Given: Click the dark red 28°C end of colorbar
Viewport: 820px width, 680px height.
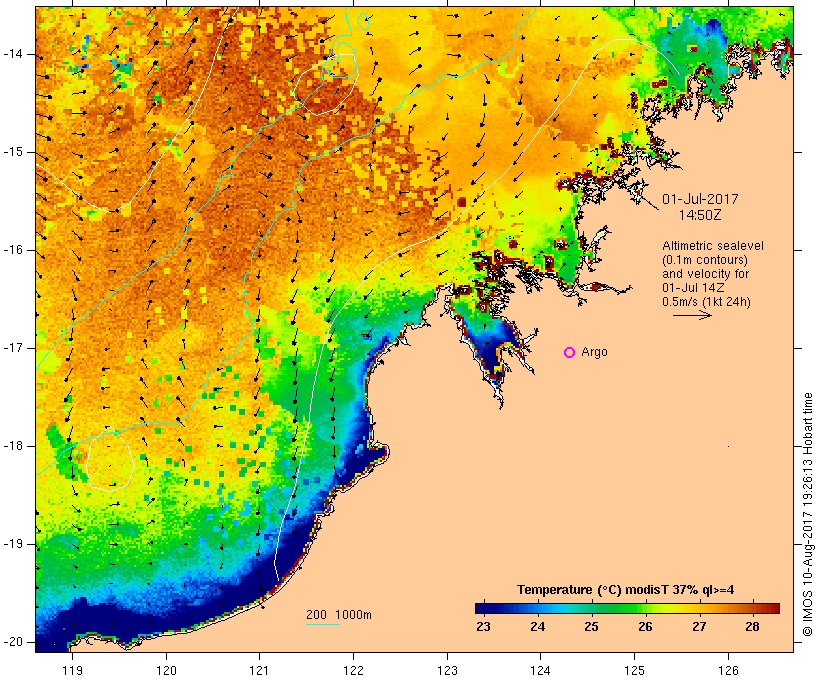Looking at the screenshot, I should click(772, 608).
